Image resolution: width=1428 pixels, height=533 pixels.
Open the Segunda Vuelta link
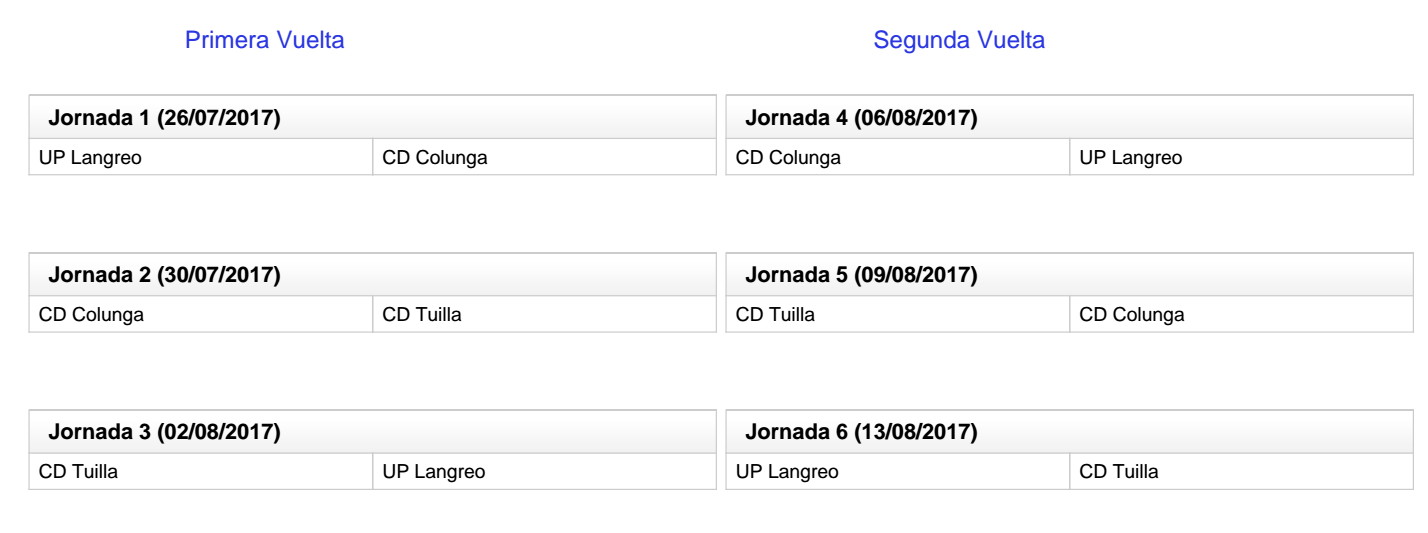pos(960,41)
